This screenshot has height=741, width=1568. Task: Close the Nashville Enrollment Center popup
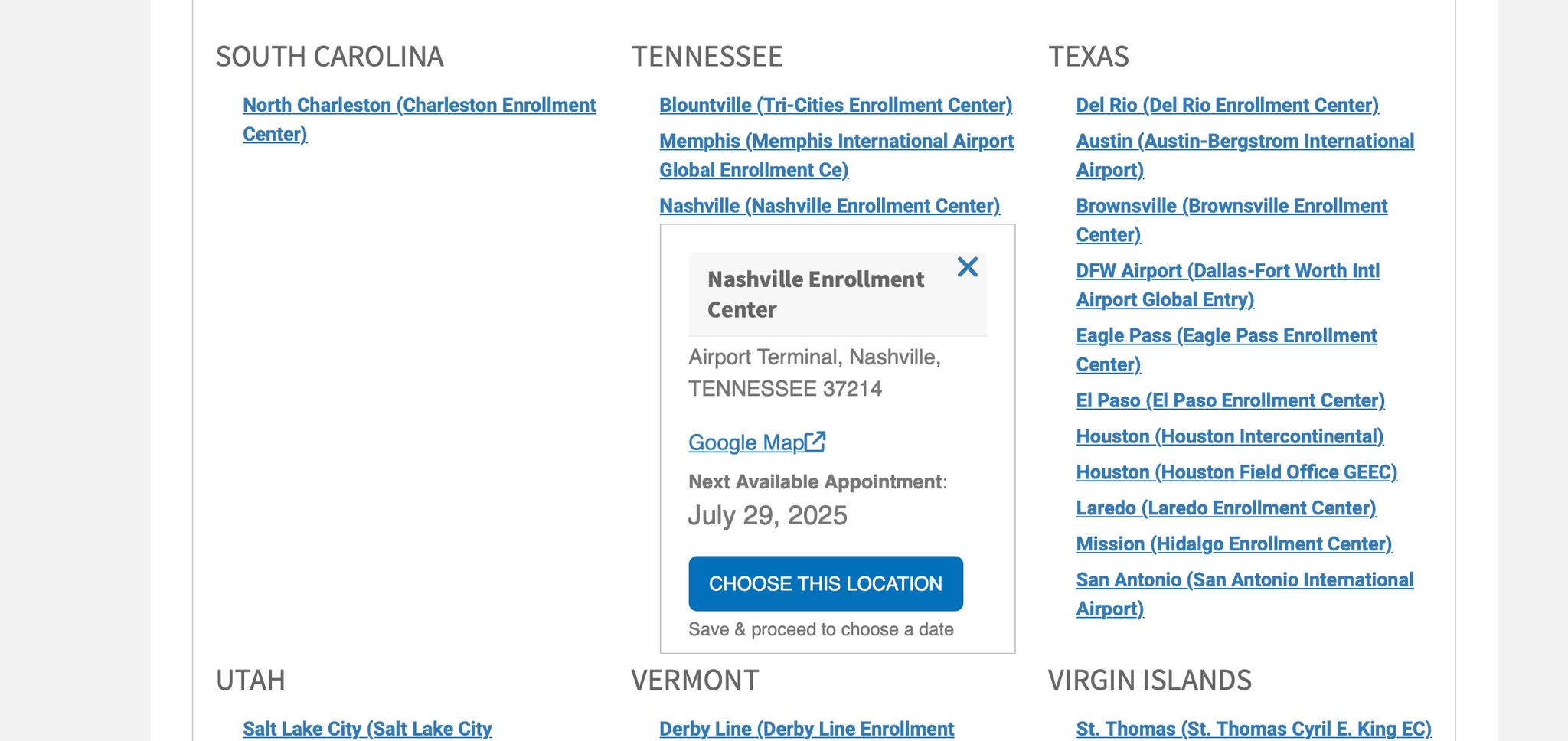tap(967, 267)
